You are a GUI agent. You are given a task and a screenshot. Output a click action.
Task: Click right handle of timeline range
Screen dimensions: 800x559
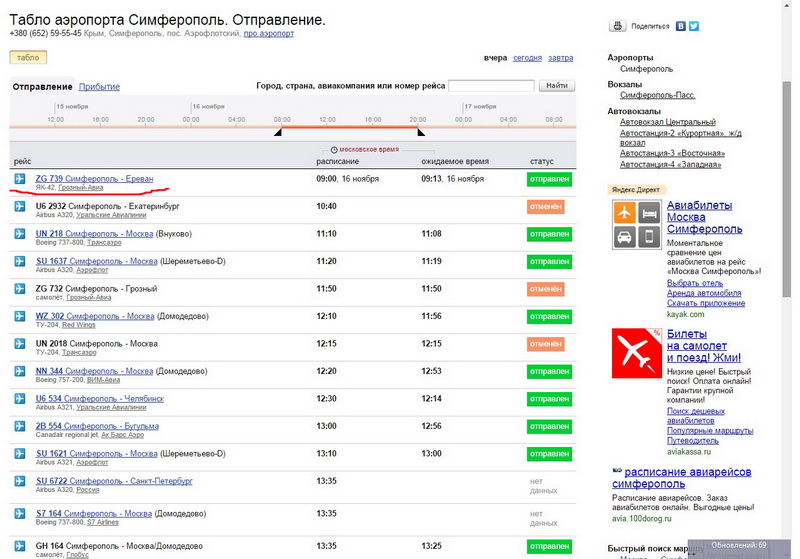pyautogui.click(x=421, y=133)
